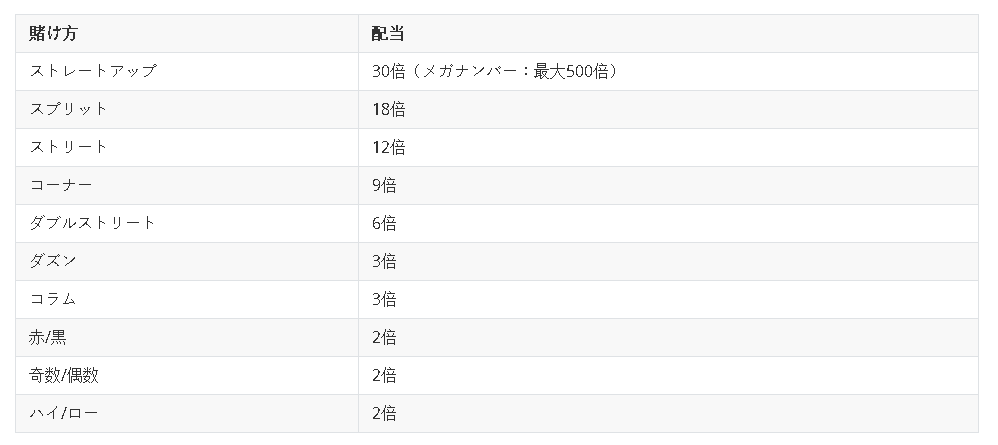Select the 赤/黒 bet cell
998x445 pixels.
pos(48,337)
